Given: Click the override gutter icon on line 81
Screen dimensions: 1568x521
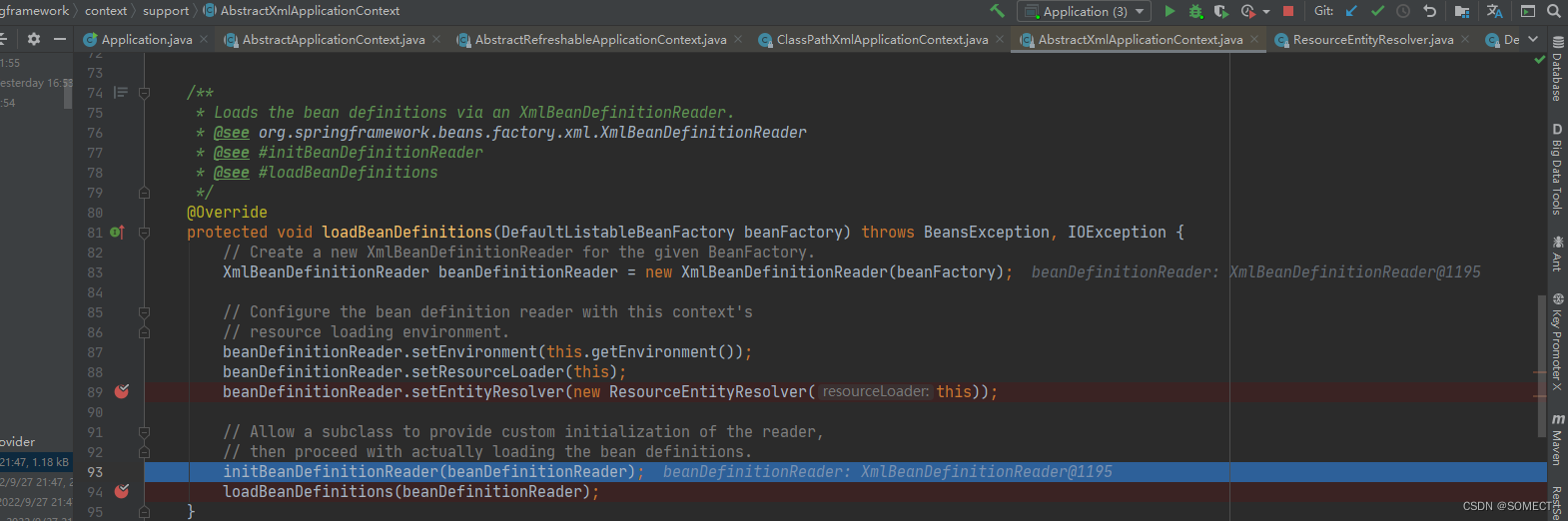Looking at the screenshot, I should (117, 233).
